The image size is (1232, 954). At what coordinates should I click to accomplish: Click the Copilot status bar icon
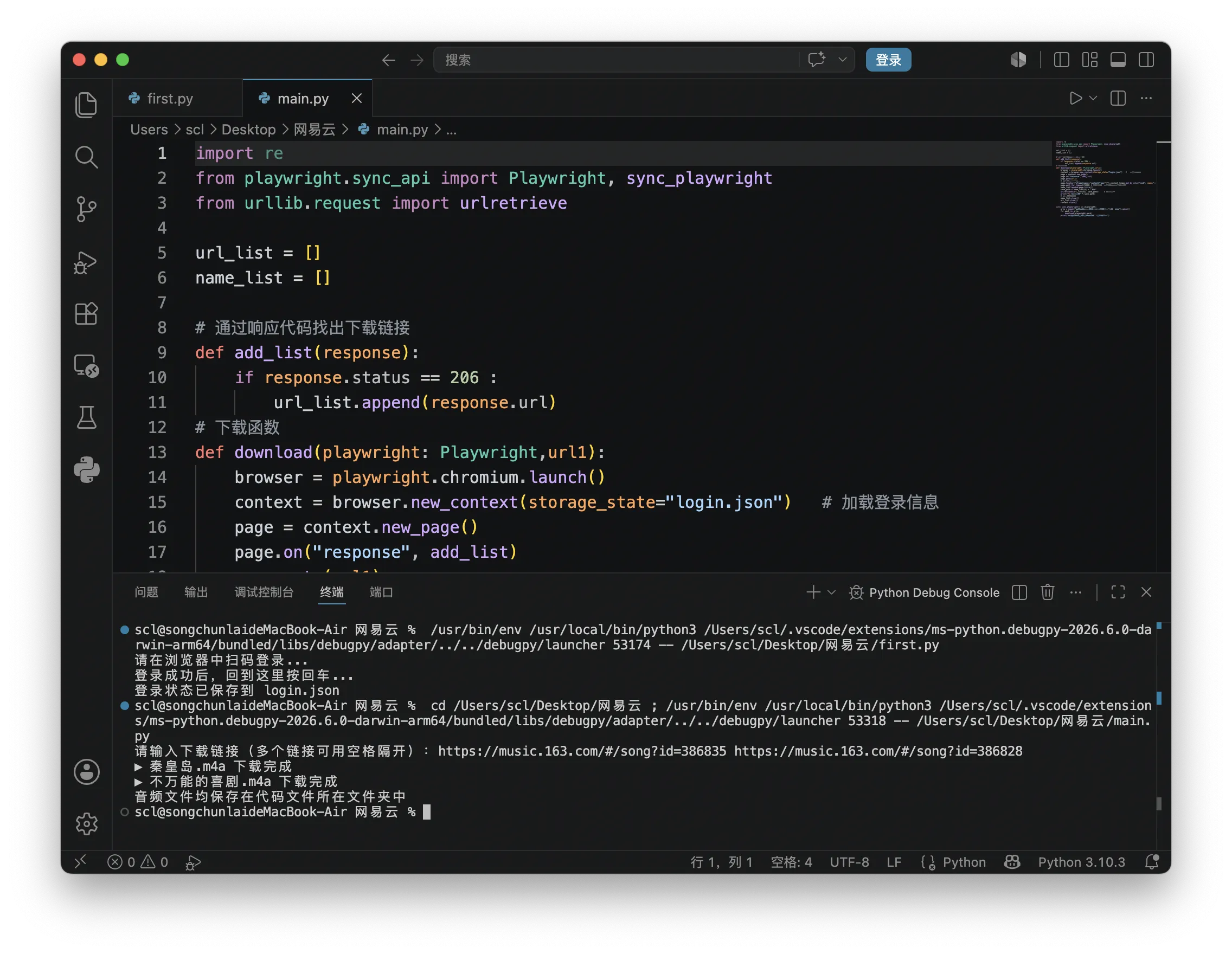coord(1012,861)
